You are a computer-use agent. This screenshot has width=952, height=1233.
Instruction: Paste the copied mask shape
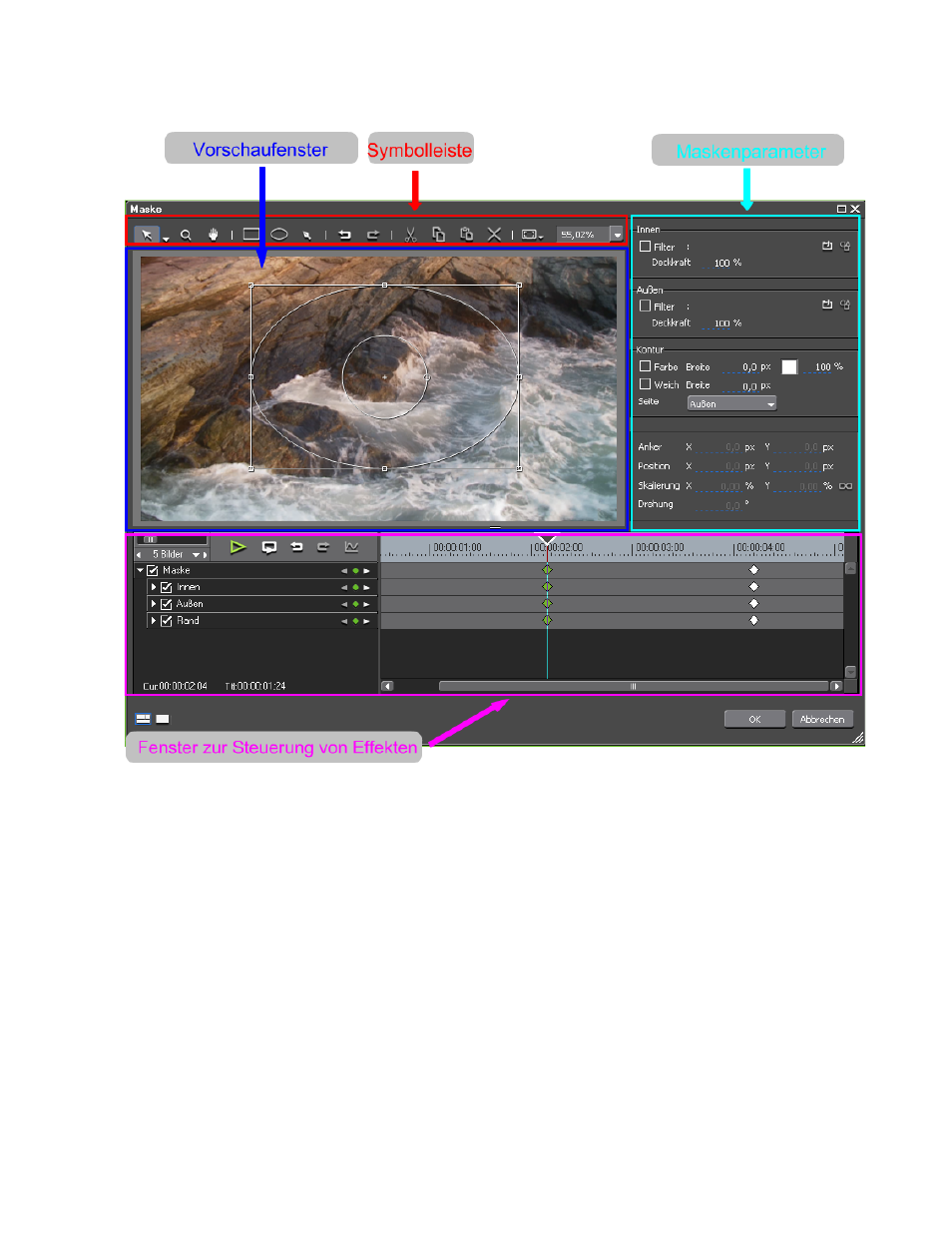click(x=466, y=235)
